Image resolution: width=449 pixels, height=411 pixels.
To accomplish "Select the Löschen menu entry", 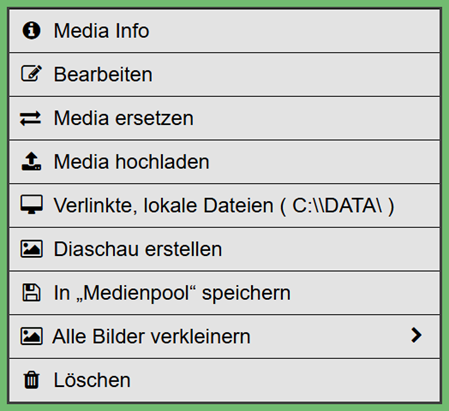I will click(224, 380).
